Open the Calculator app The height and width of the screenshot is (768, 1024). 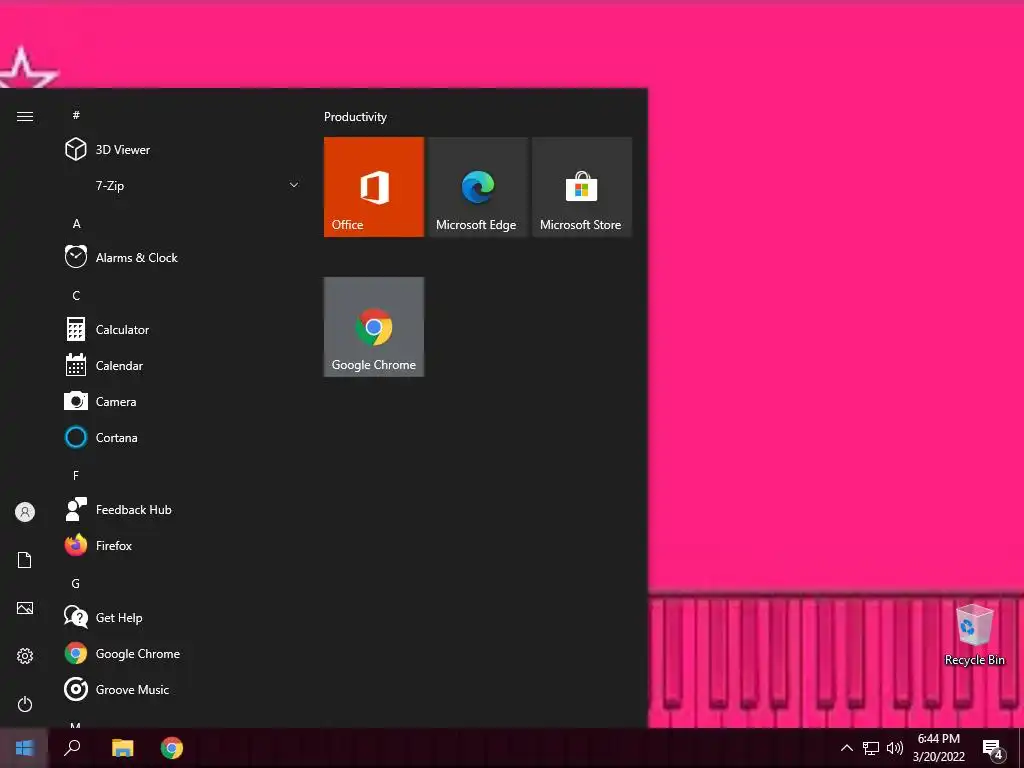point(183,330)
